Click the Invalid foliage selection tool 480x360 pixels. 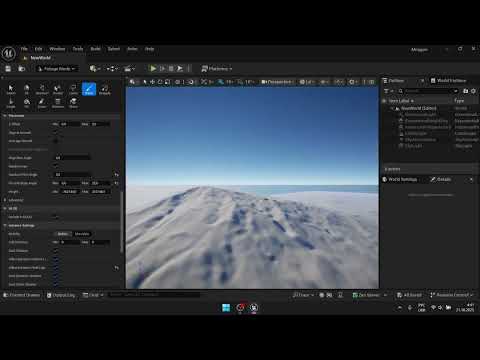(58, 89)
